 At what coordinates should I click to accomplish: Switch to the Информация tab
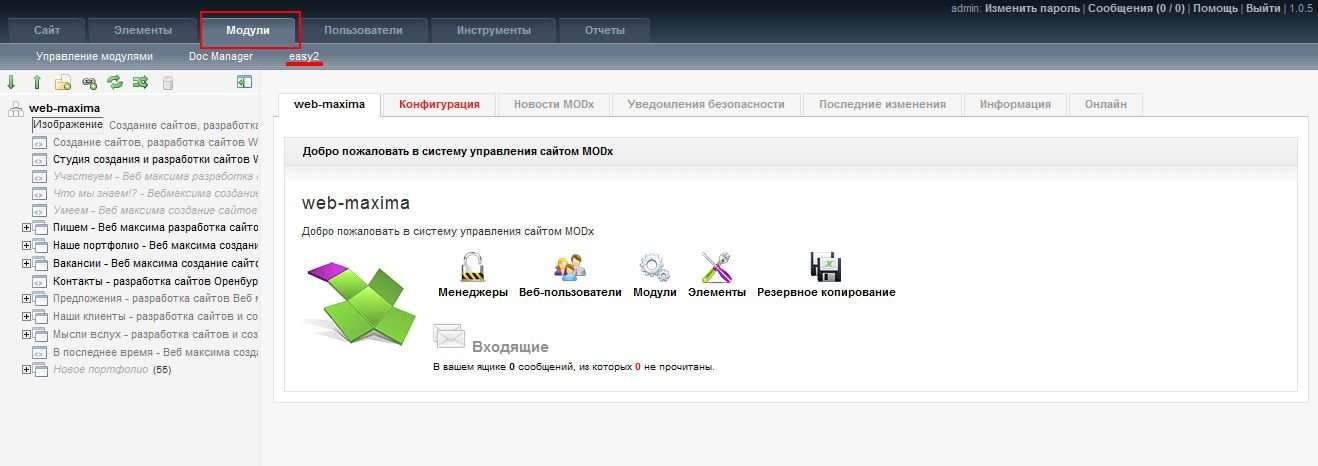point(1015,104)
